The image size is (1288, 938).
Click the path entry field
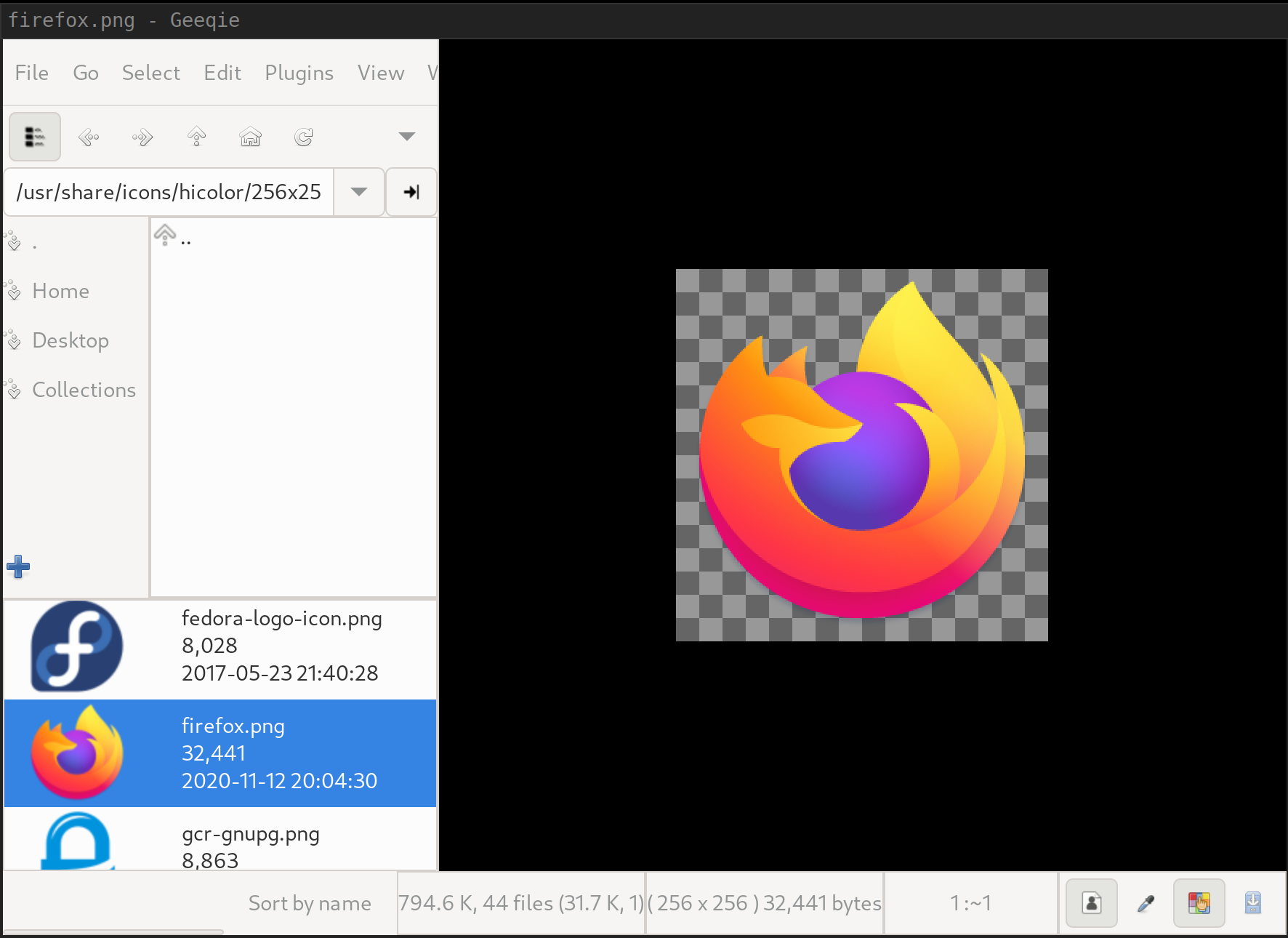pos(169,192)
